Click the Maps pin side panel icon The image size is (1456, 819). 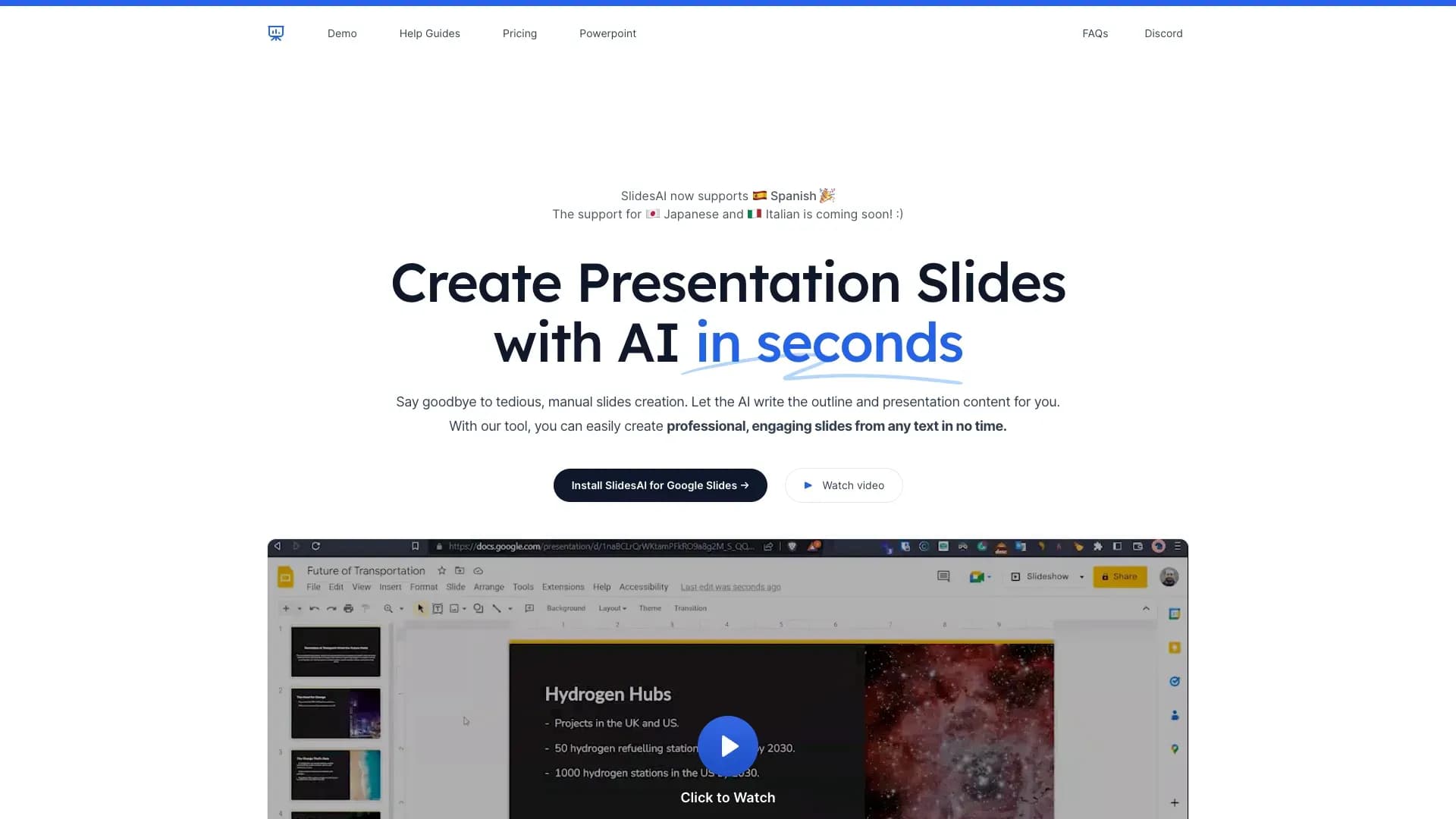pyautogui.click(x=1175, y=749)
